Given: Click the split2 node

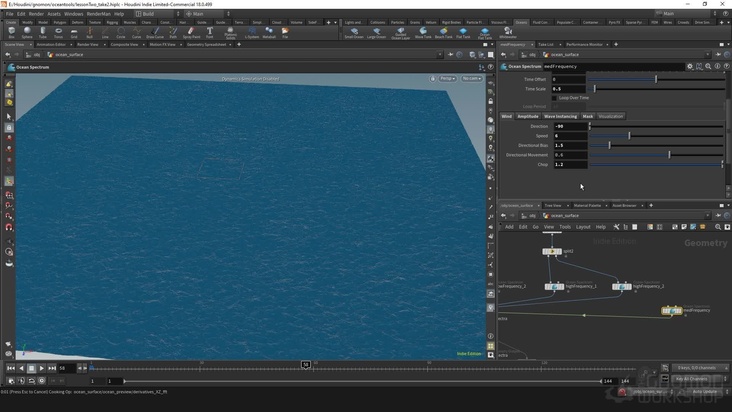Looking at the screenshot, I should (552, 251).
